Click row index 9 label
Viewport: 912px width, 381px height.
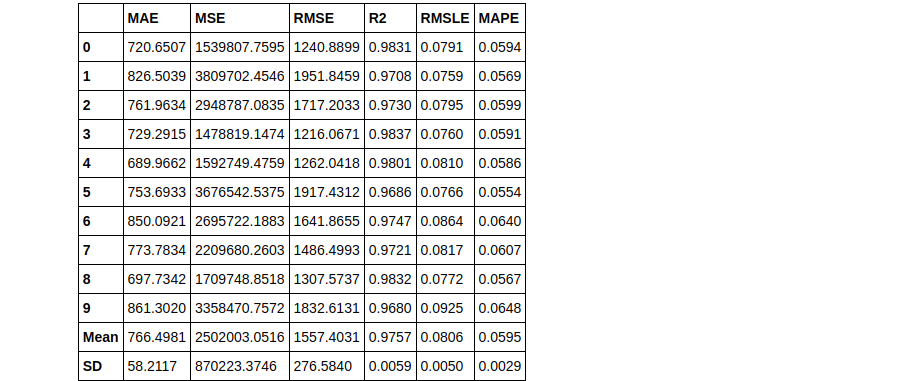87,308
